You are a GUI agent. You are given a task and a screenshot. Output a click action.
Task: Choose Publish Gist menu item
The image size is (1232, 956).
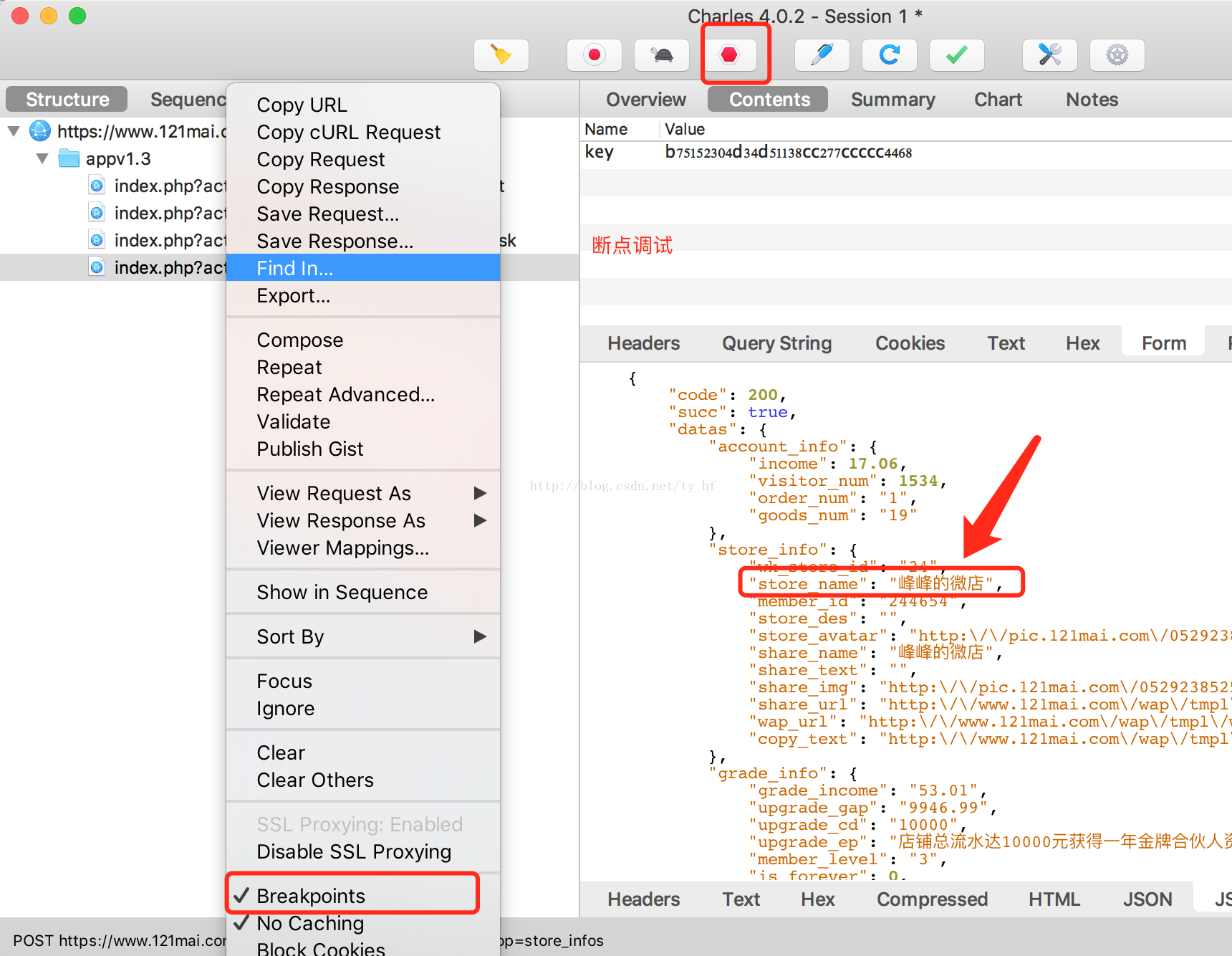pyautogui.click(x=363, y=449)
